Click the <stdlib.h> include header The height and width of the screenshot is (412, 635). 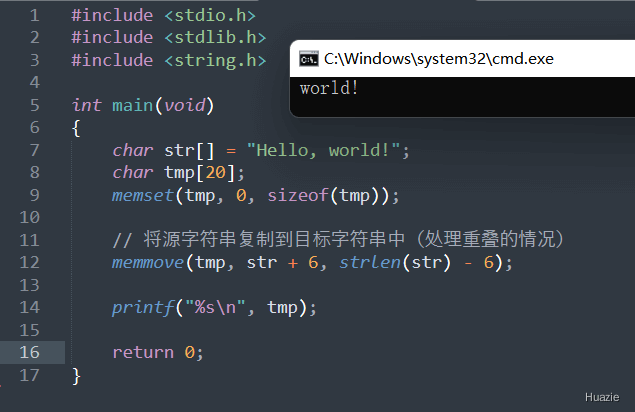pyautogui.click(x=215, y=37)
